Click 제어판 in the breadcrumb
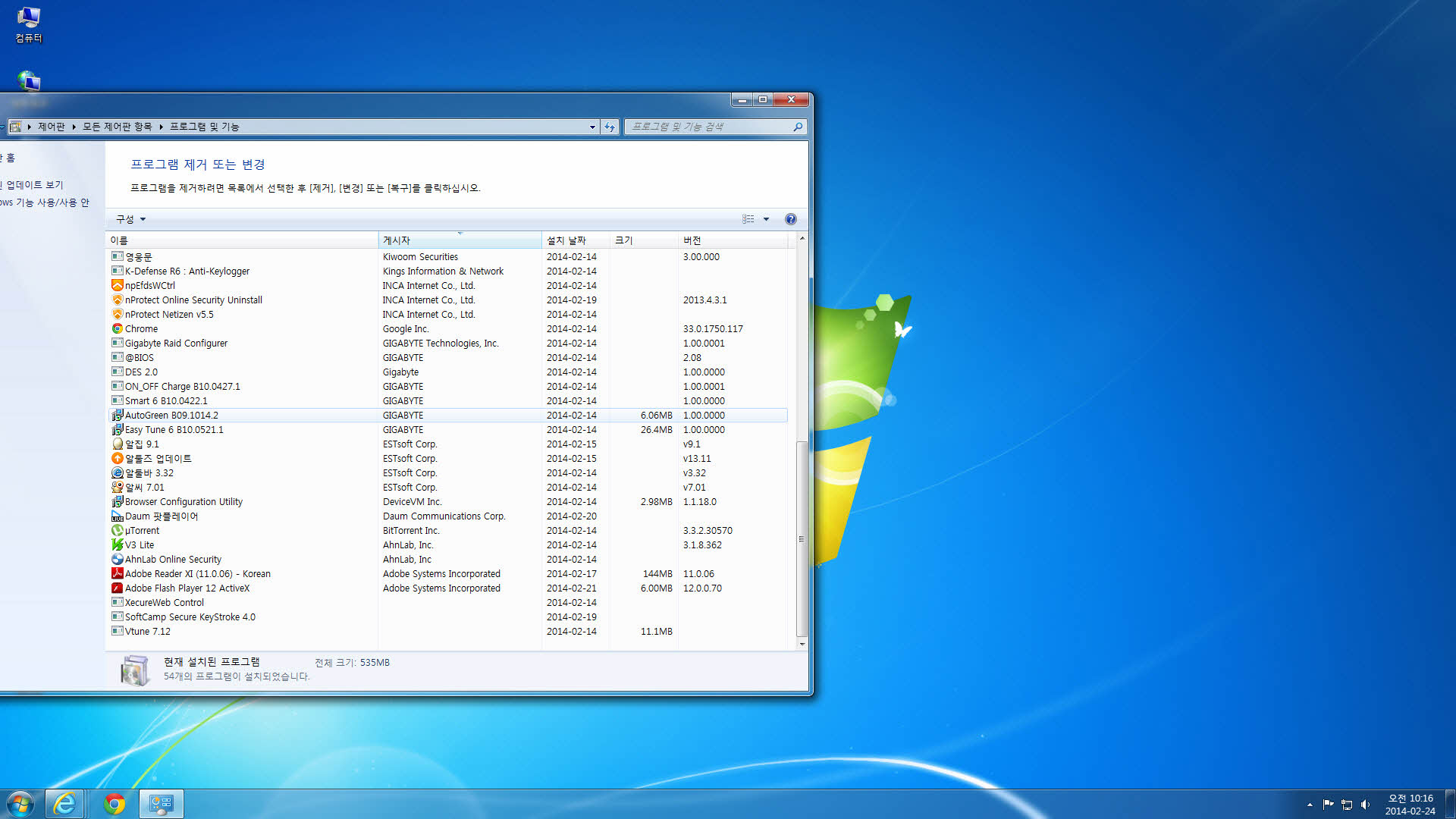The image size is (1456, 819). [52, 127]
